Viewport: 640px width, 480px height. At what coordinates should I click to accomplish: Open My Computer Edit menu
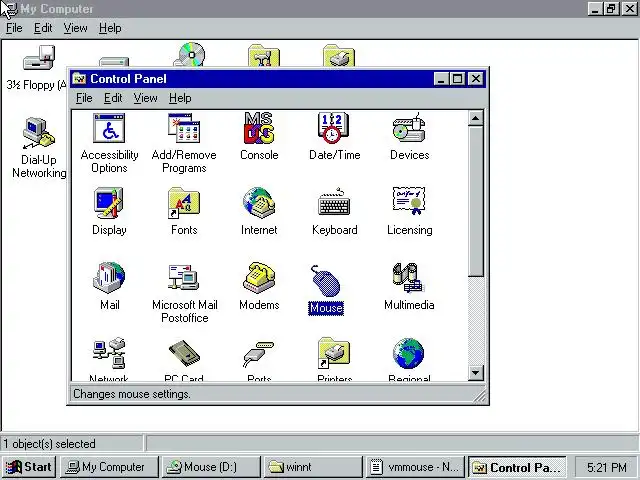coord(43,28)
